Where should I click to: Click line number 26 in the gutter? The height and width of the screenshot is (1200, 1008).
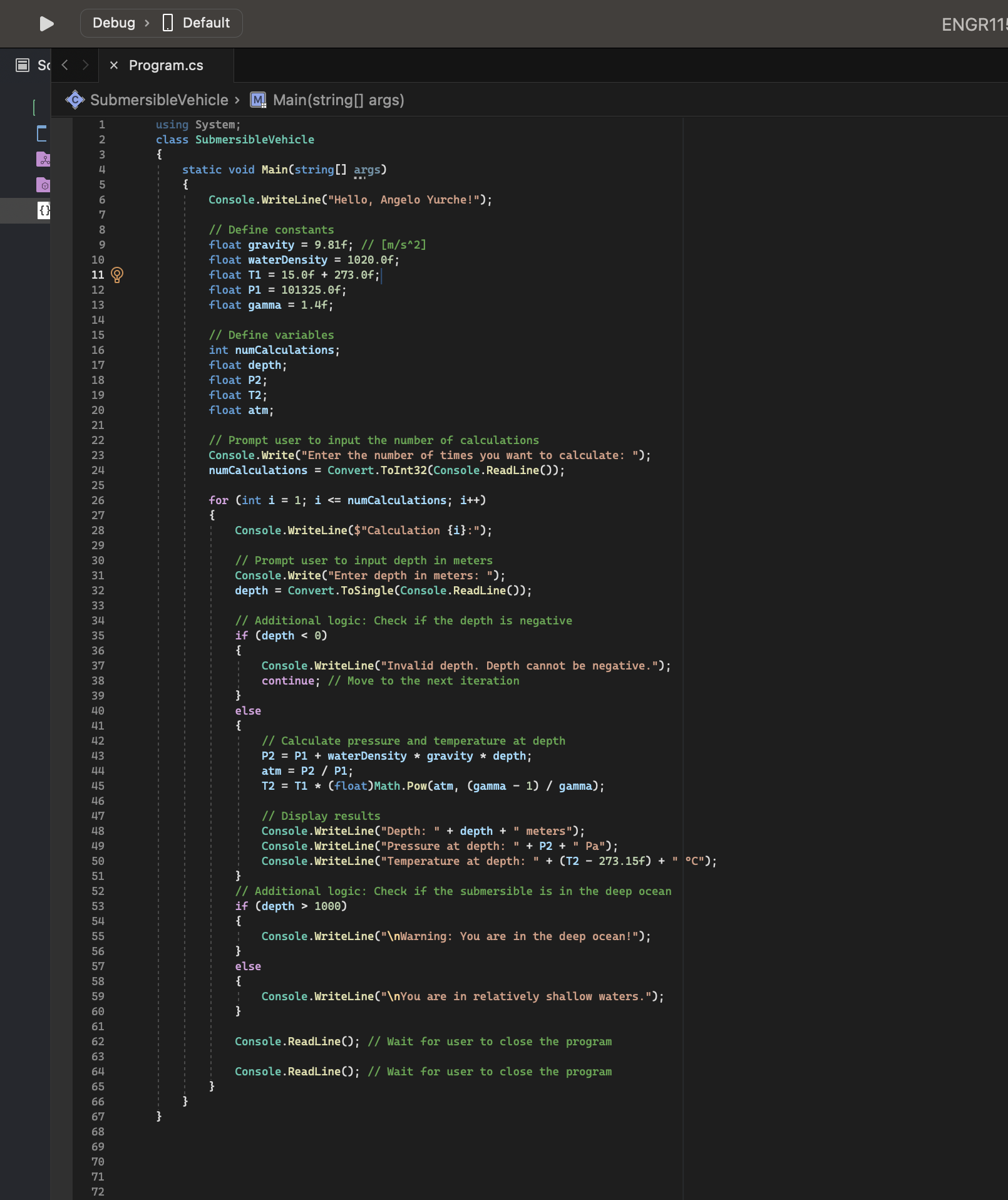click(98, 500)
